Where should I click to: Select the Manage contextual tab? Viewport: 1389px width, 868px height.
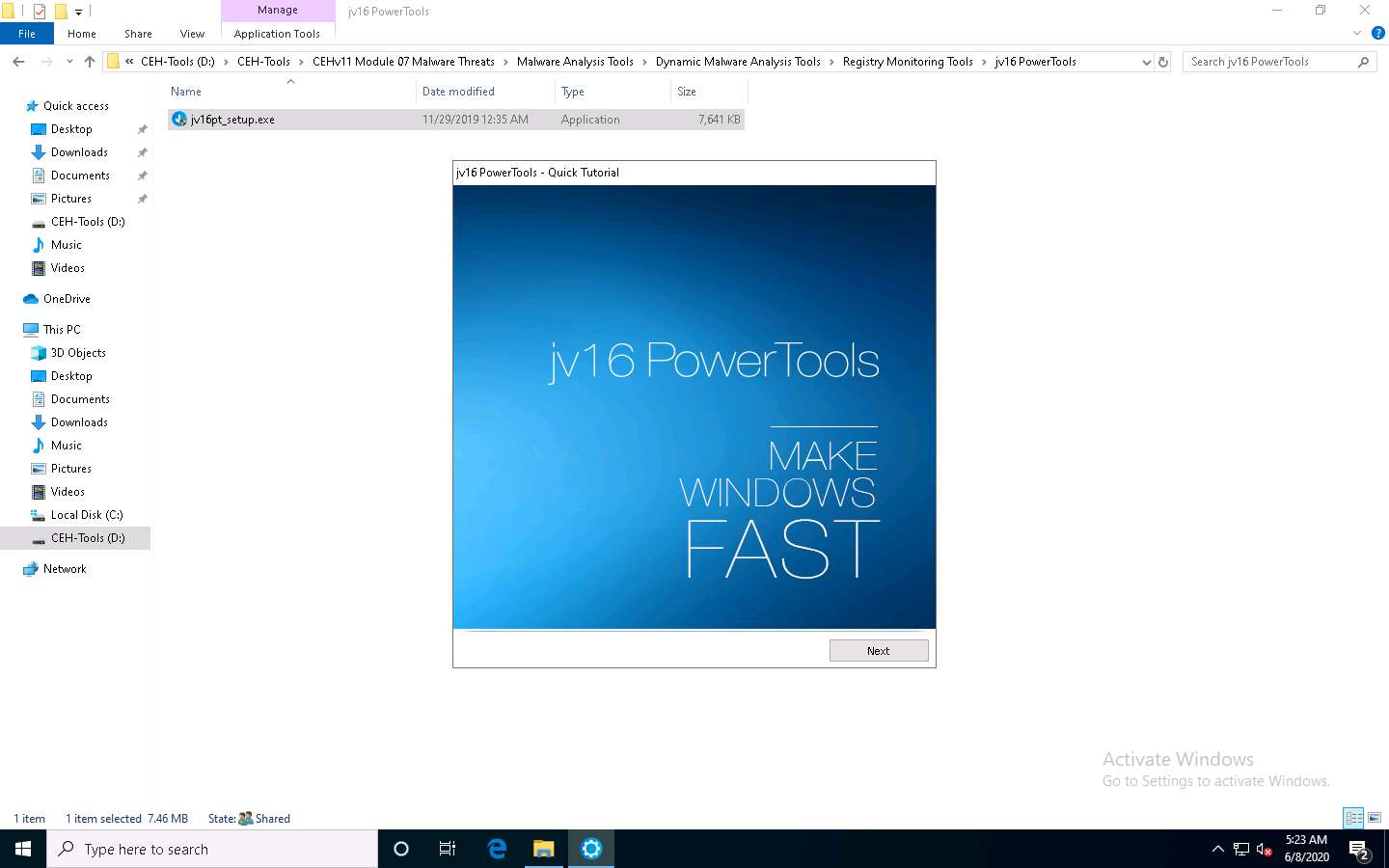pyautogui.click(x=277, y=10)
